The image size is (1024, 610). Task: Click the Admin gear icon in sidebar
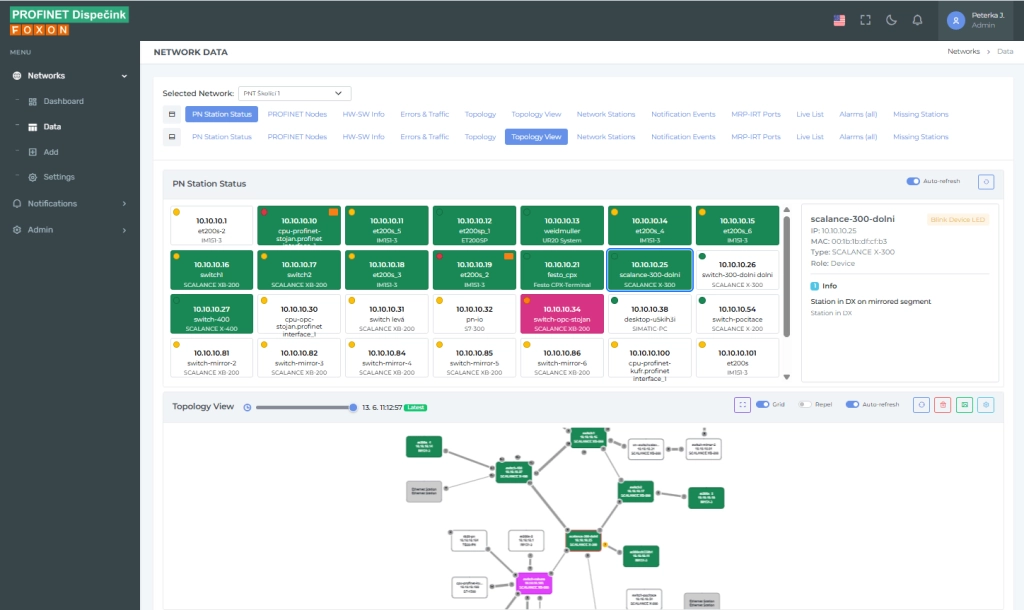coord(17,230)
